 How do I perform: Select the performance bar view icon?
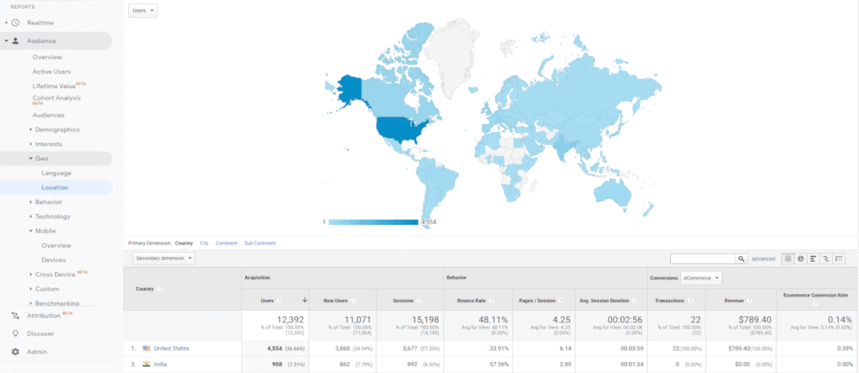pos(813,259)
